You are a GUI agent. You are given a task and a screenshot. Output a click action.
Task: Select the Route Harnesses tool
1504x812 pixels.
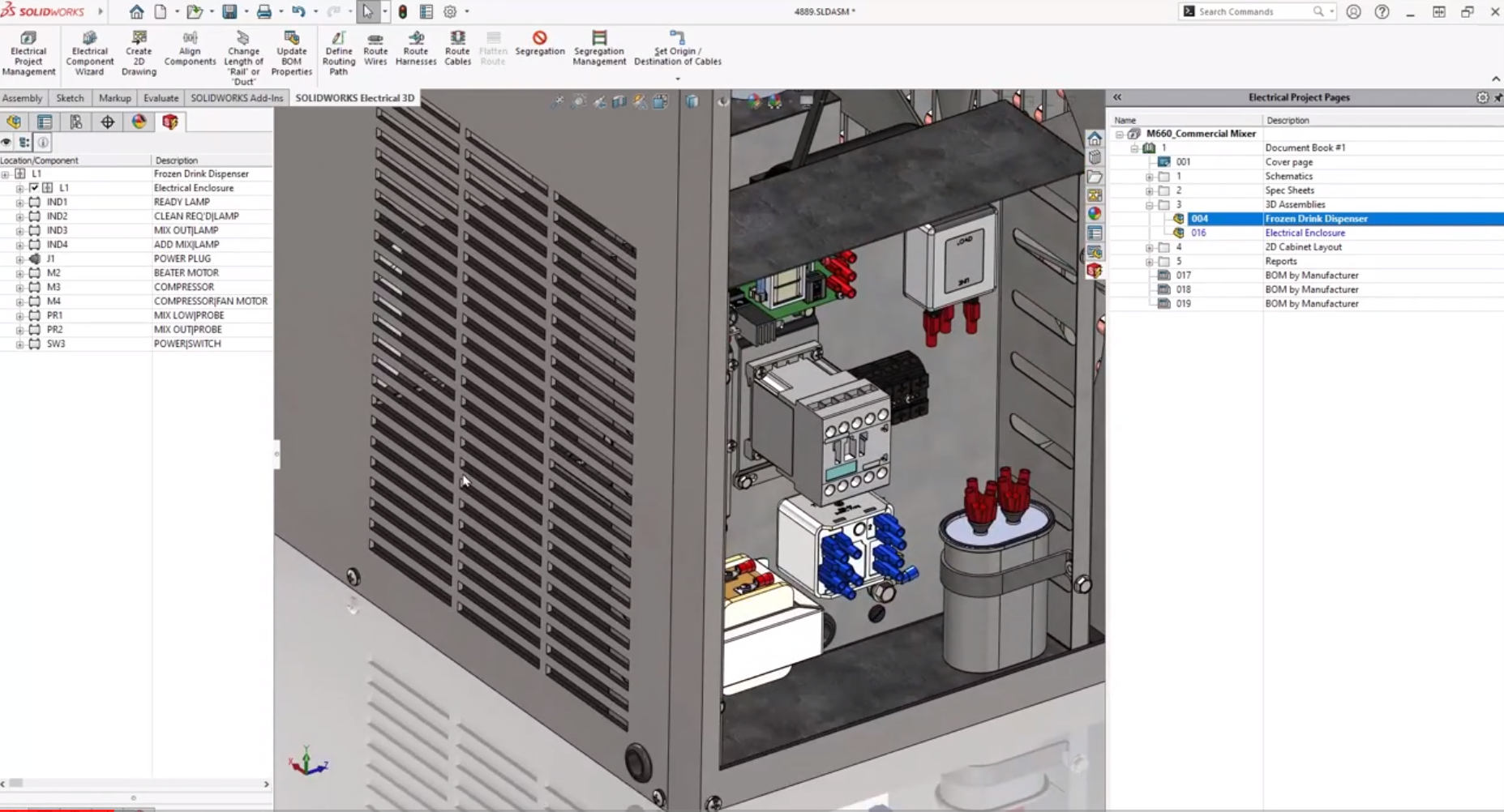click(416, 49)
